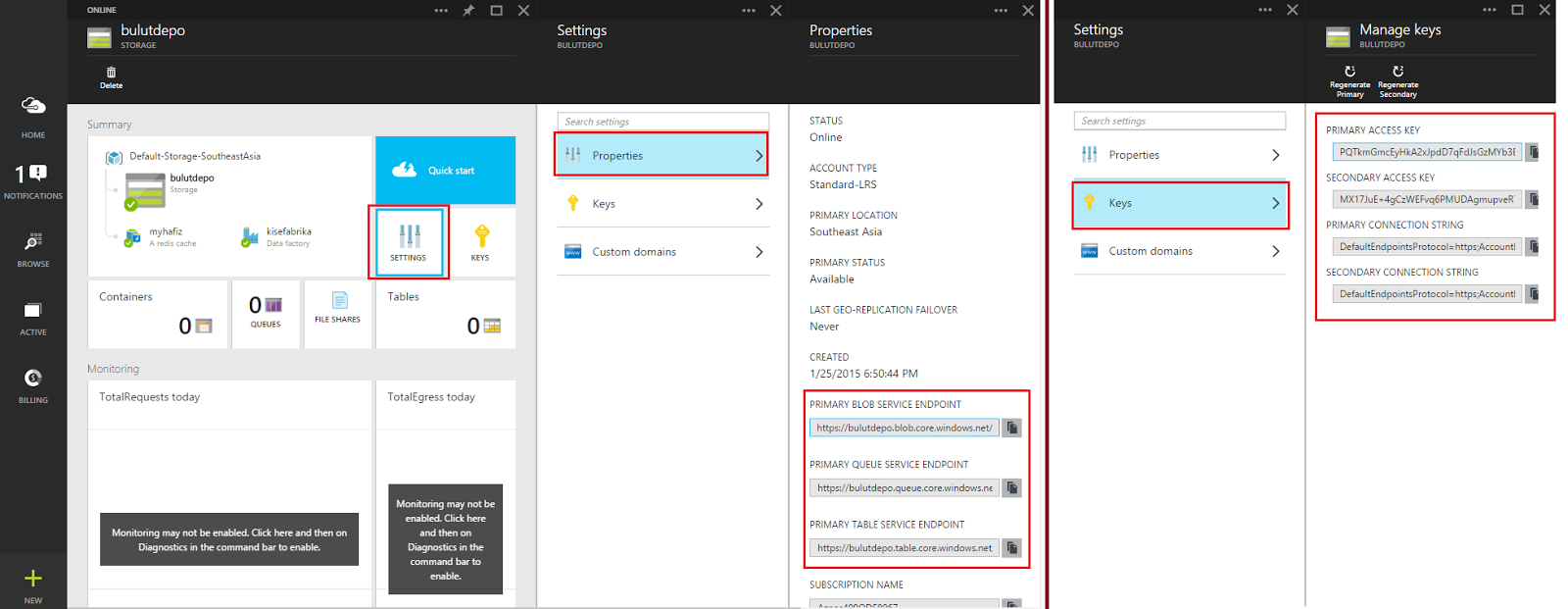Open the Quick start tile
This screenshot has width=1568, height=609.
pos(445,170)
